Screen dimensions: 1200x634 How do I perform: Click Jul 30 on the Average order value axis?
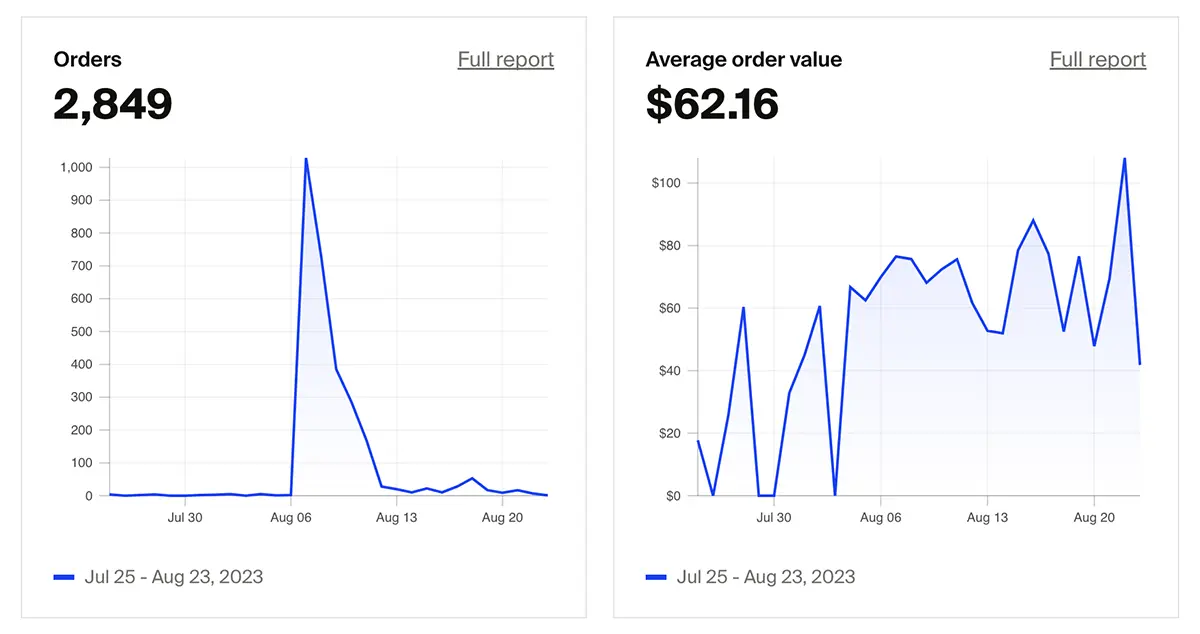[x=773, y=518]
